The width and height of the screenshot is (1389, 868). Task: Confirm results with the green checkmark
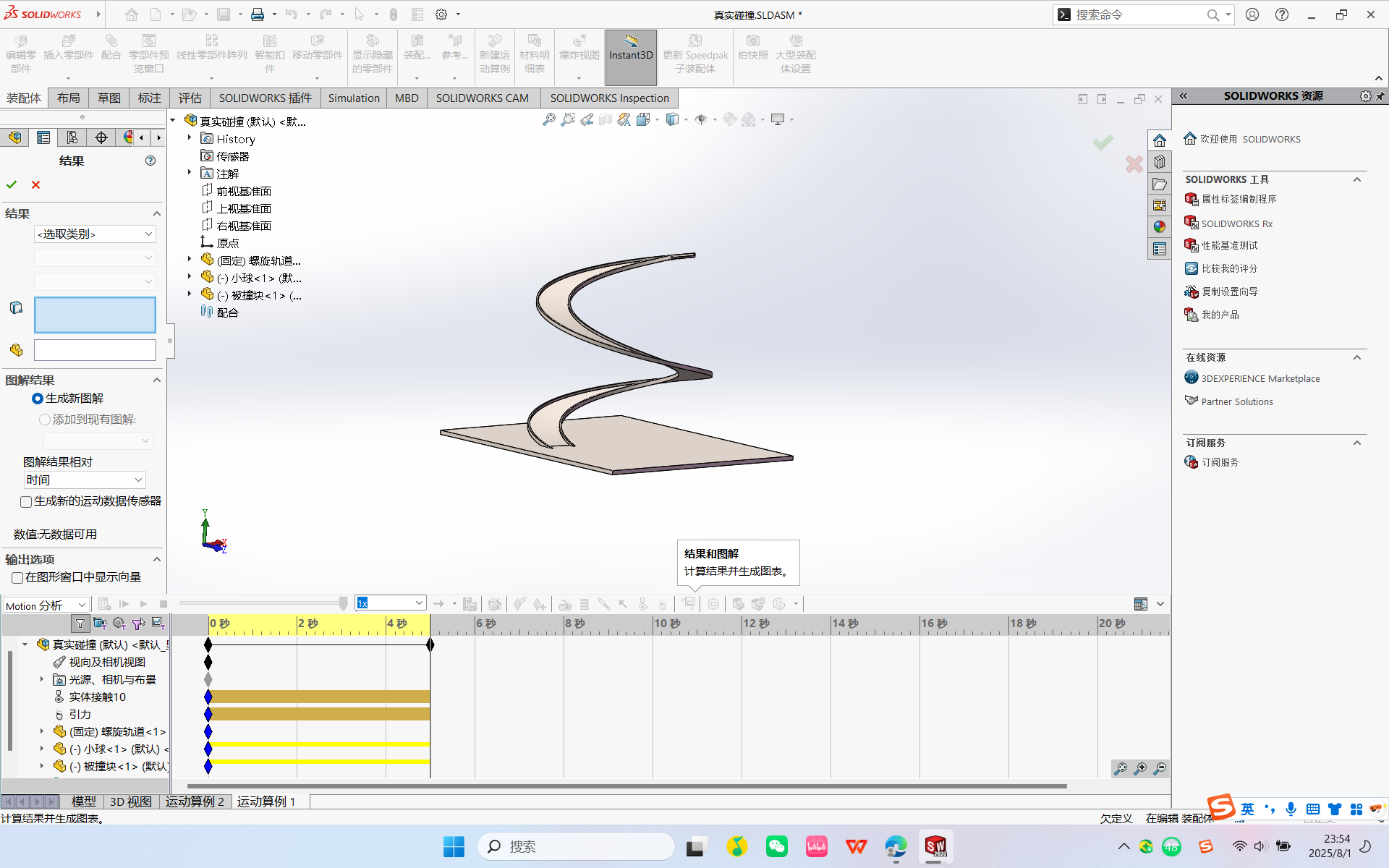[x=11, y=184]
